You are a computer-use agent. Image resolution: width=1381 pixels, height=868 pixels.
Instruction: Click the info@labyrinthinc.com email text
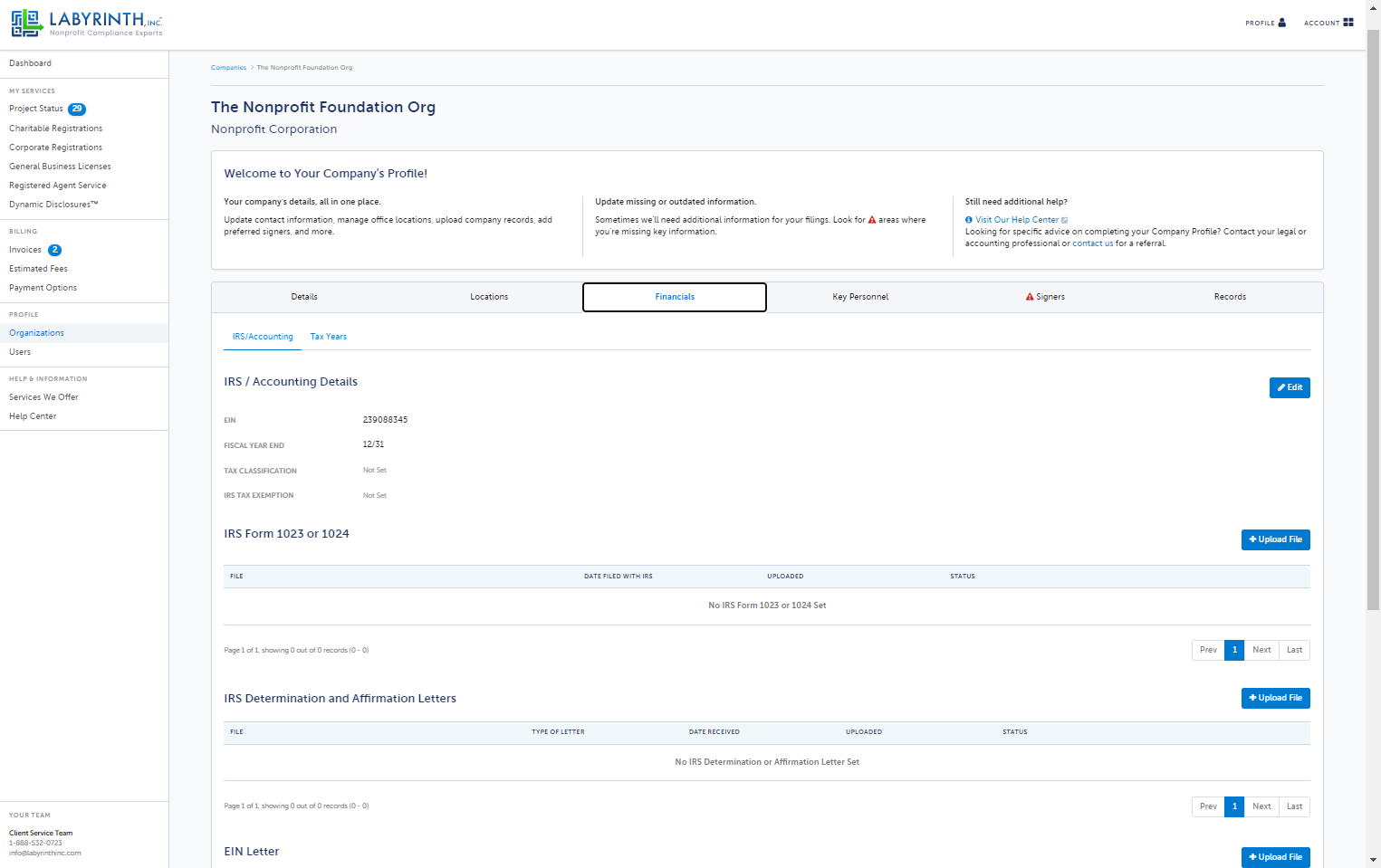[45, 853]
